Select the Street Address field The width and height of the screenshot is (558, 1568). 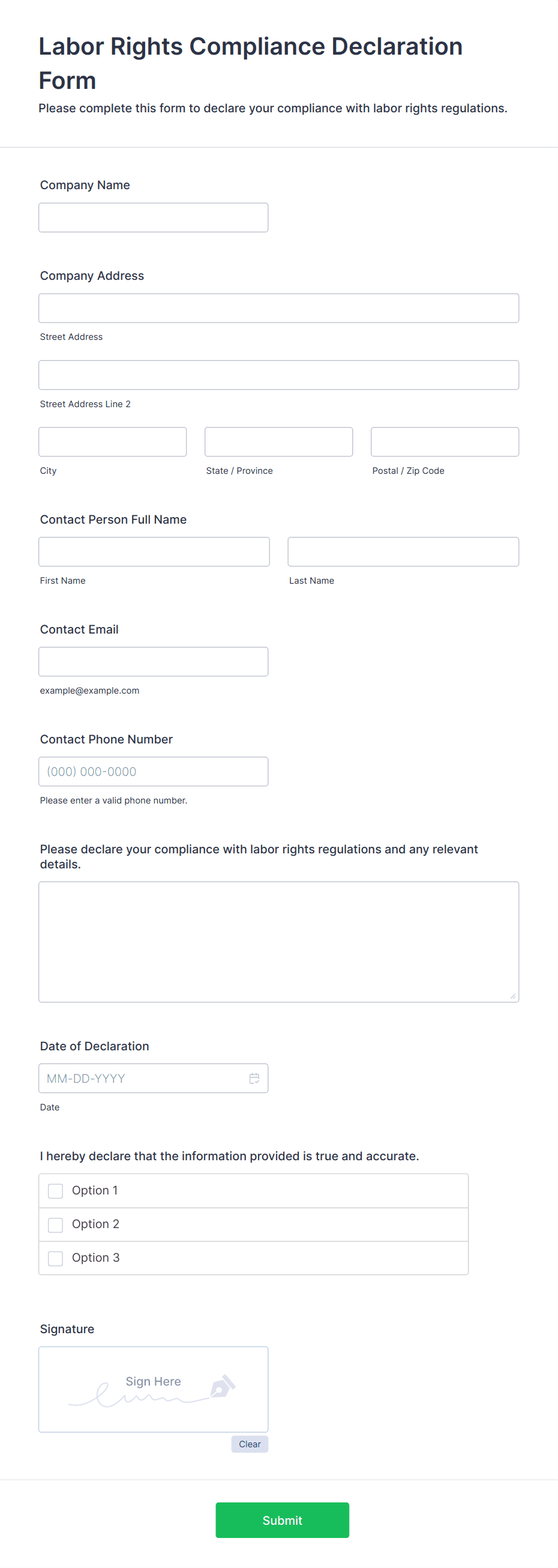point(278,308)
